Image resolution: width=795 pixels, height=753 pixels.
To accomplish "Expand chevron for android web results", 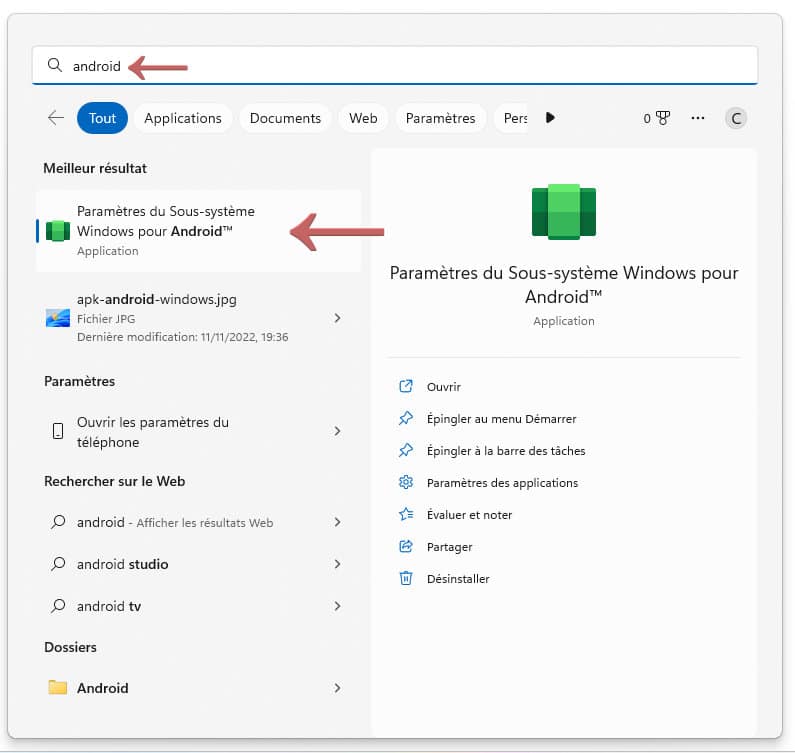I will point(337,522).
